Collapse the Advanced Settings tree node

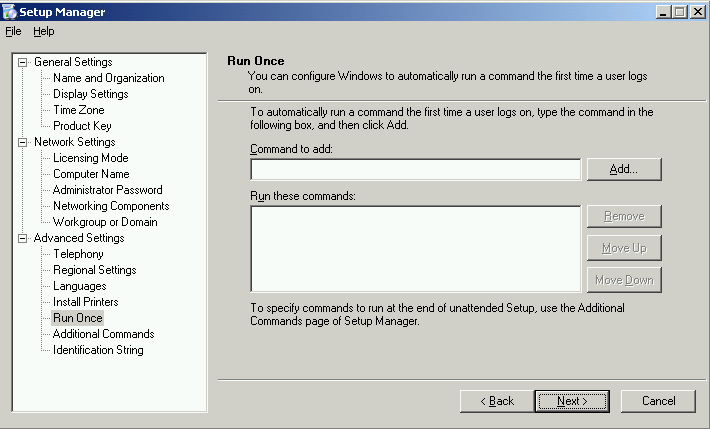pyautogui.click(x=24, y=238)
